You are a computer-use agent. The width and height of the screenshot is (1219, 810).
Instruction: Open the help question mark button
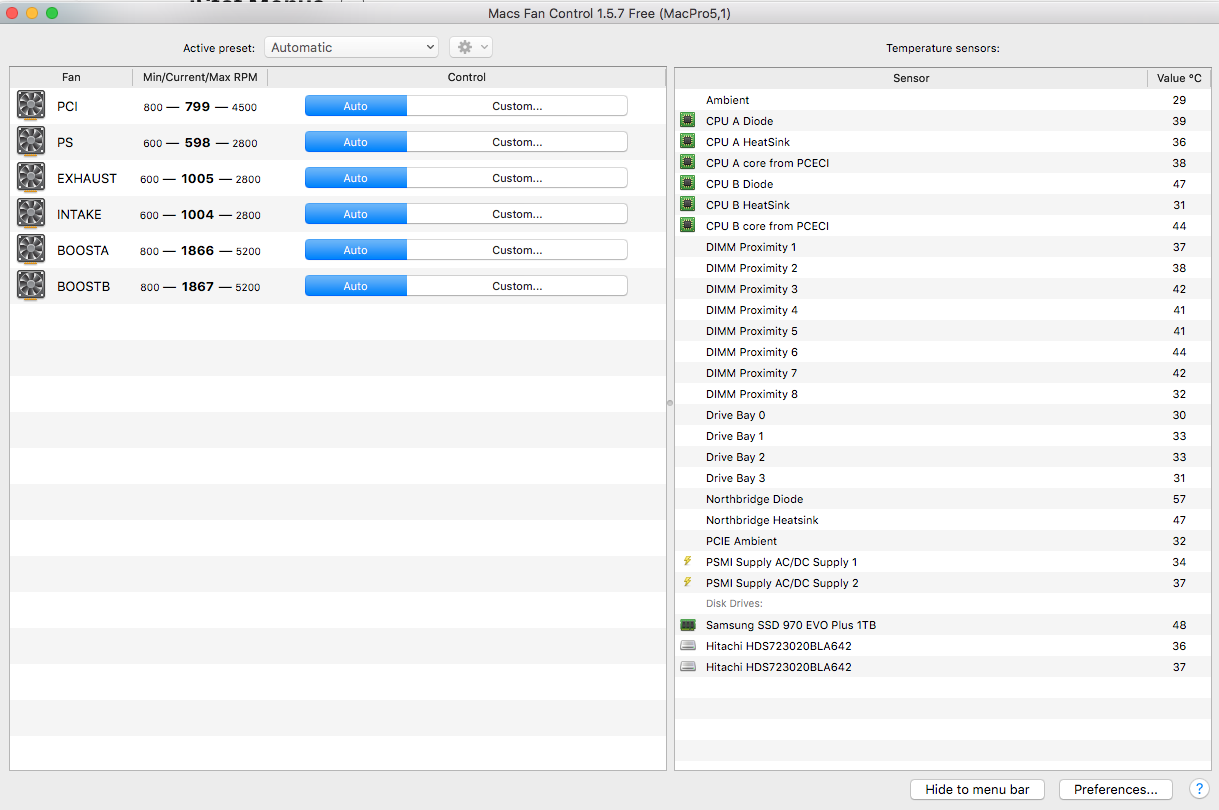(x=1199, y=789)
